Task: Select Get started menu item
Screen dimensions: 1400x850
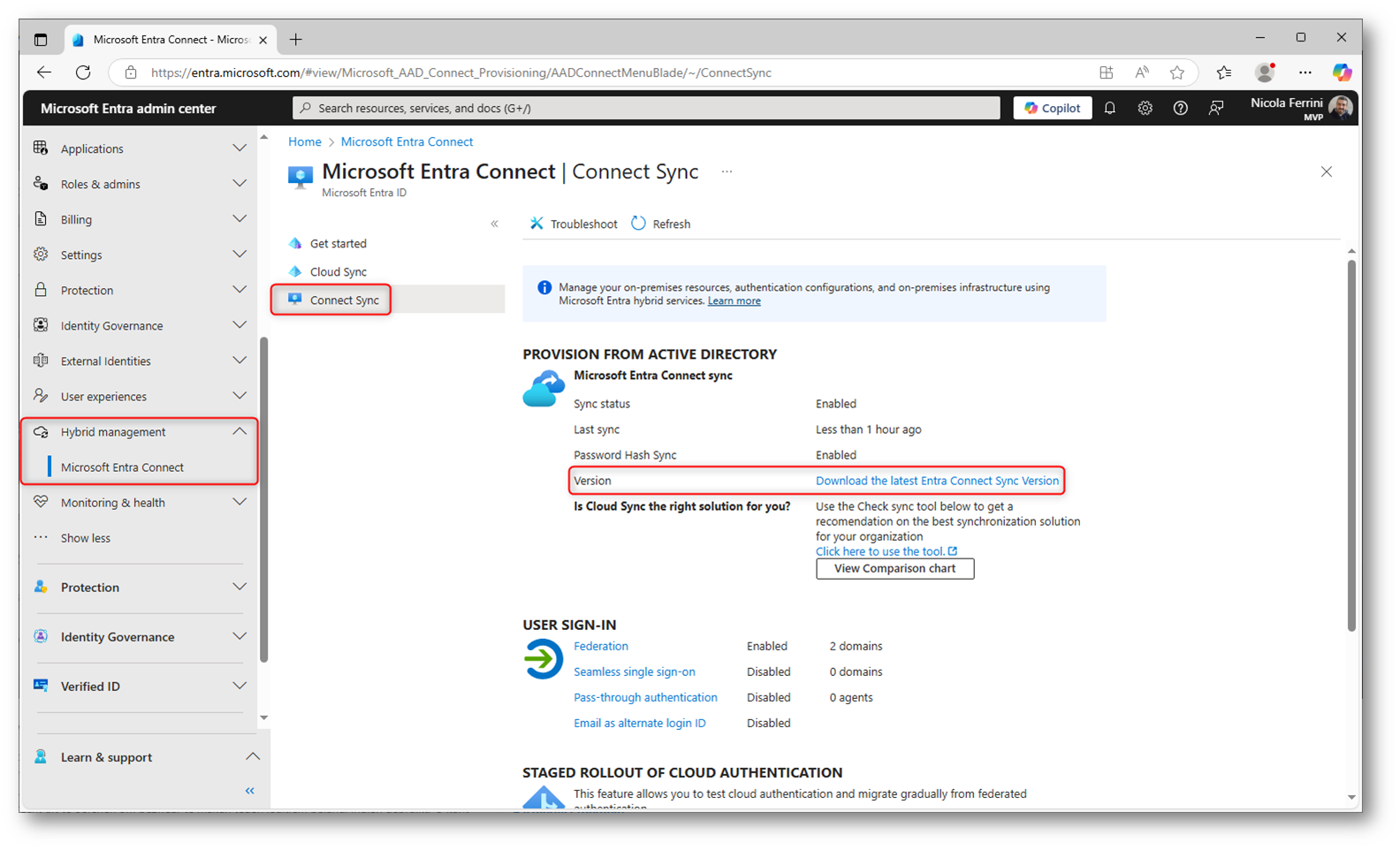Action: tap(338, 243)
